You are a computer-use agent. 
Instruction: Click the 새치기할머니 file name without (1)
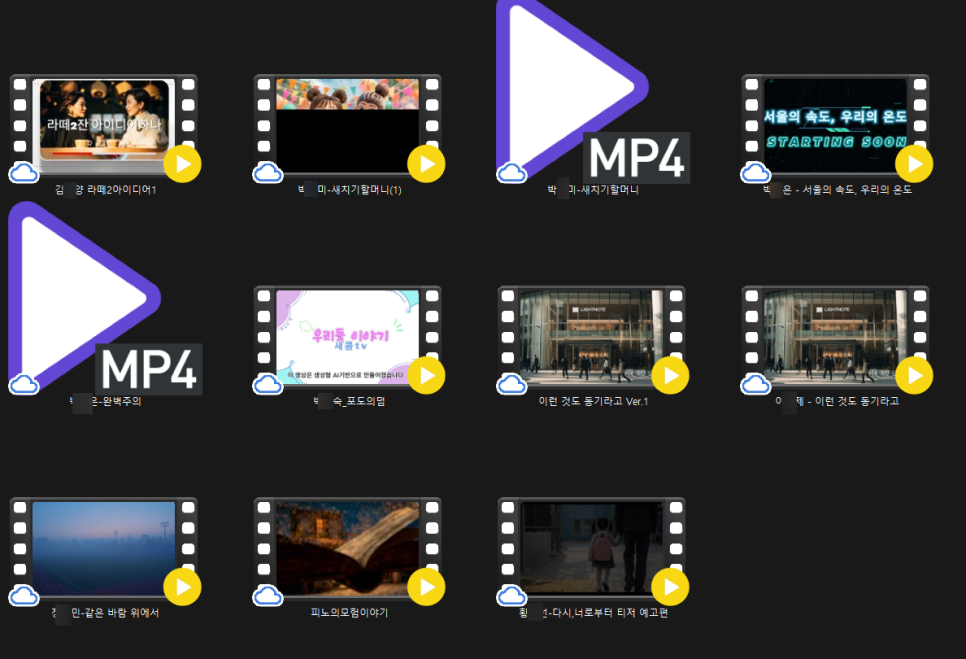point(593,190)
